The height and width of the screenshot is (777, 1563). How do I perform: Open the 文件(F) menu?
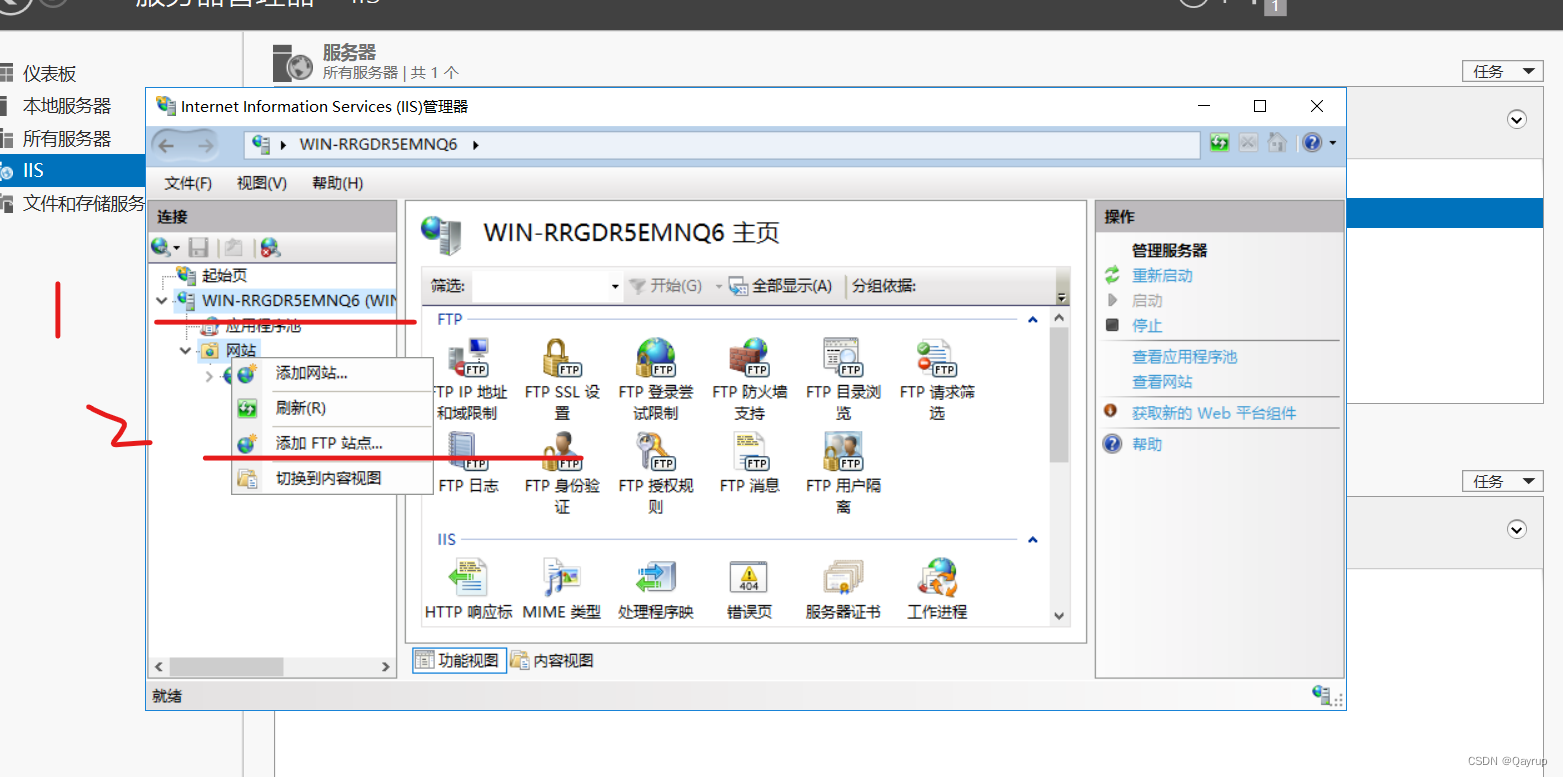click(188, 183)
